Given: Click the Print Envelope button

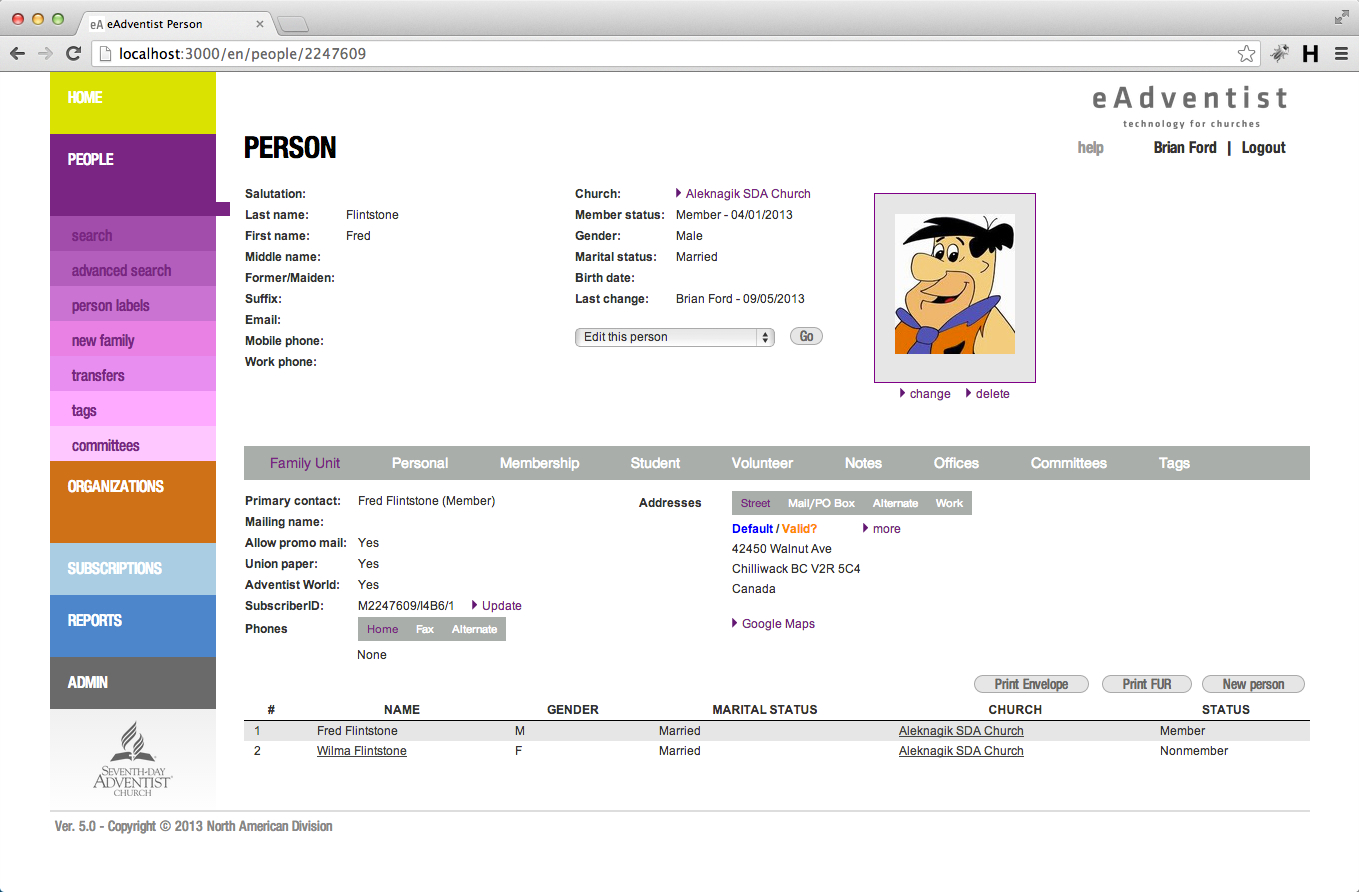Looking at the screenshot, I should (x=1031, y=684).
